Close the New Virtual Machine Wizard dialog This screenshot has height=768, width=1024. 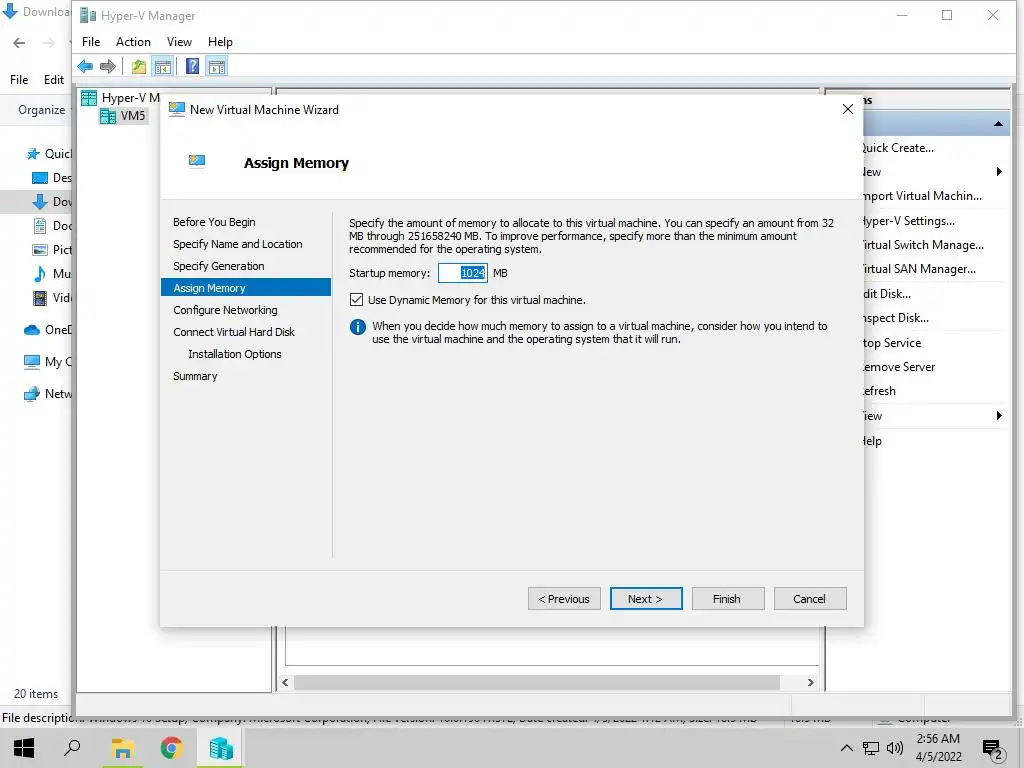[848, 109]
